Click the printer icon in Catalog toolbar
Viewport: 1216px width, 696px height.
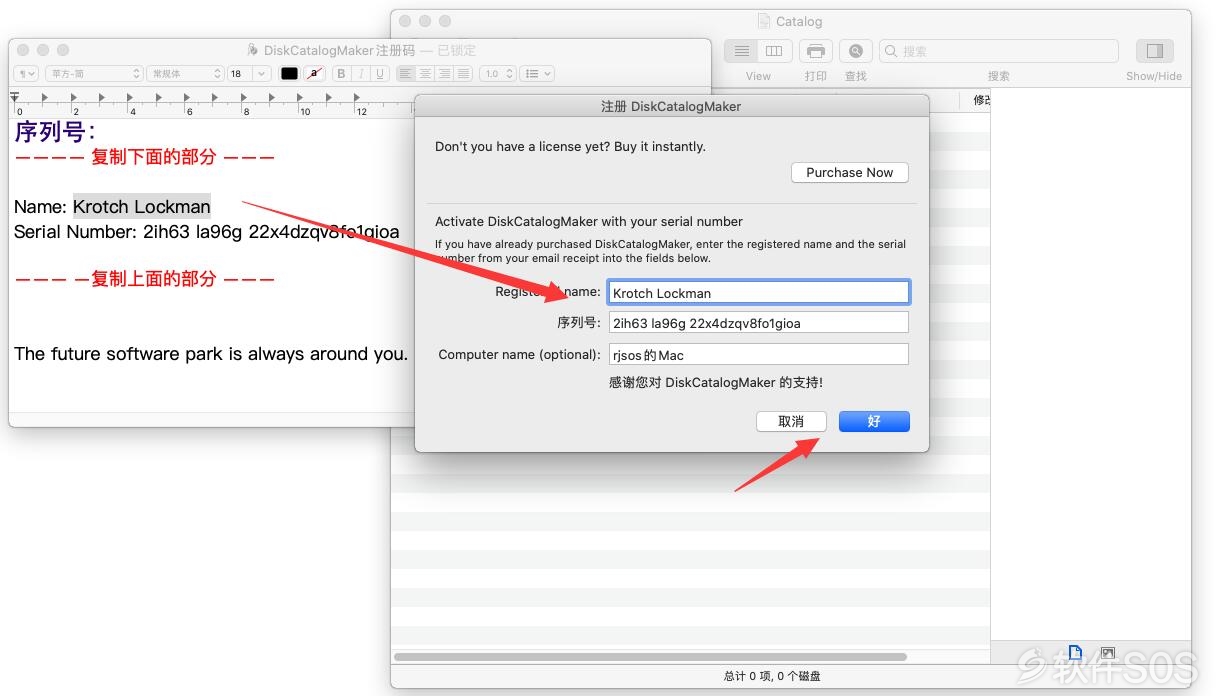pos(816,51)
